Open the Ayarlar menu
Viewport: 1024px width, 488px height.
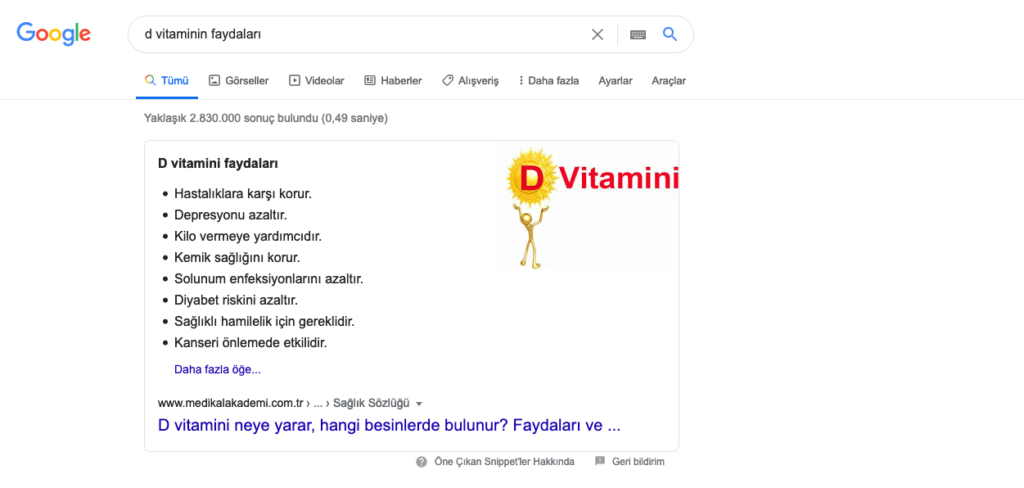[x=615, y=80]
